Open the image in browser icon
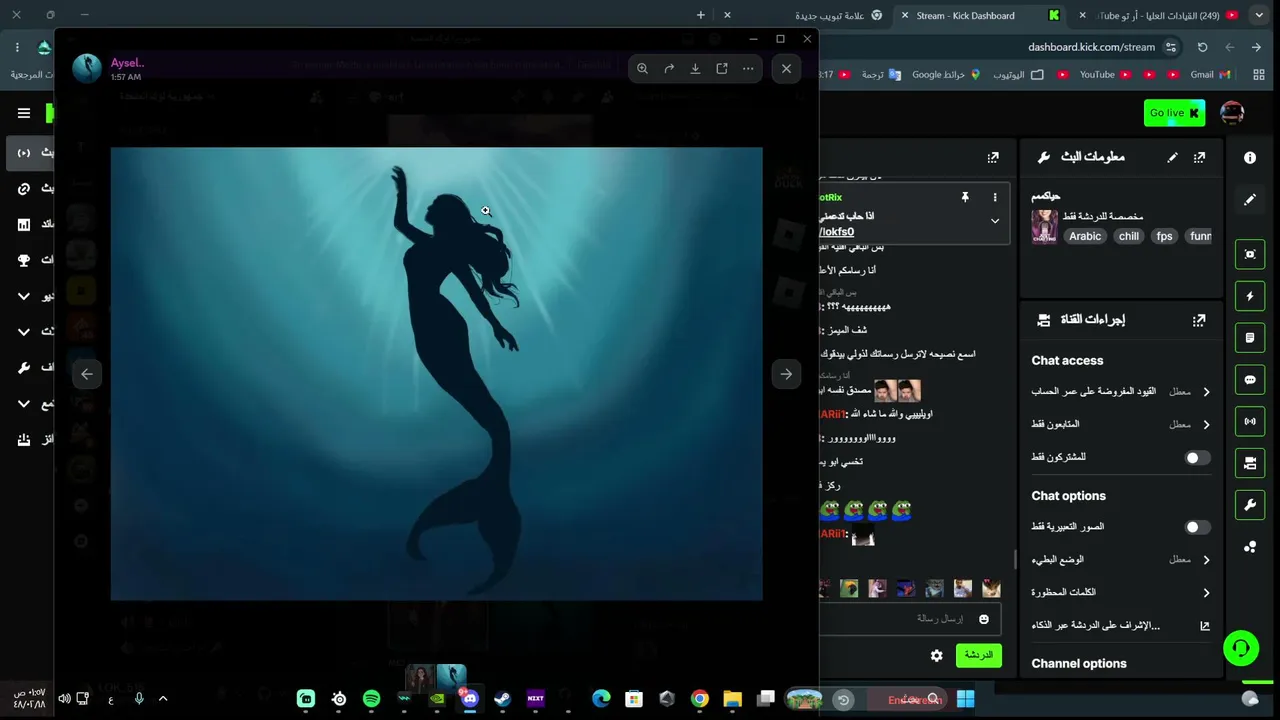 (x=721, y=69)
